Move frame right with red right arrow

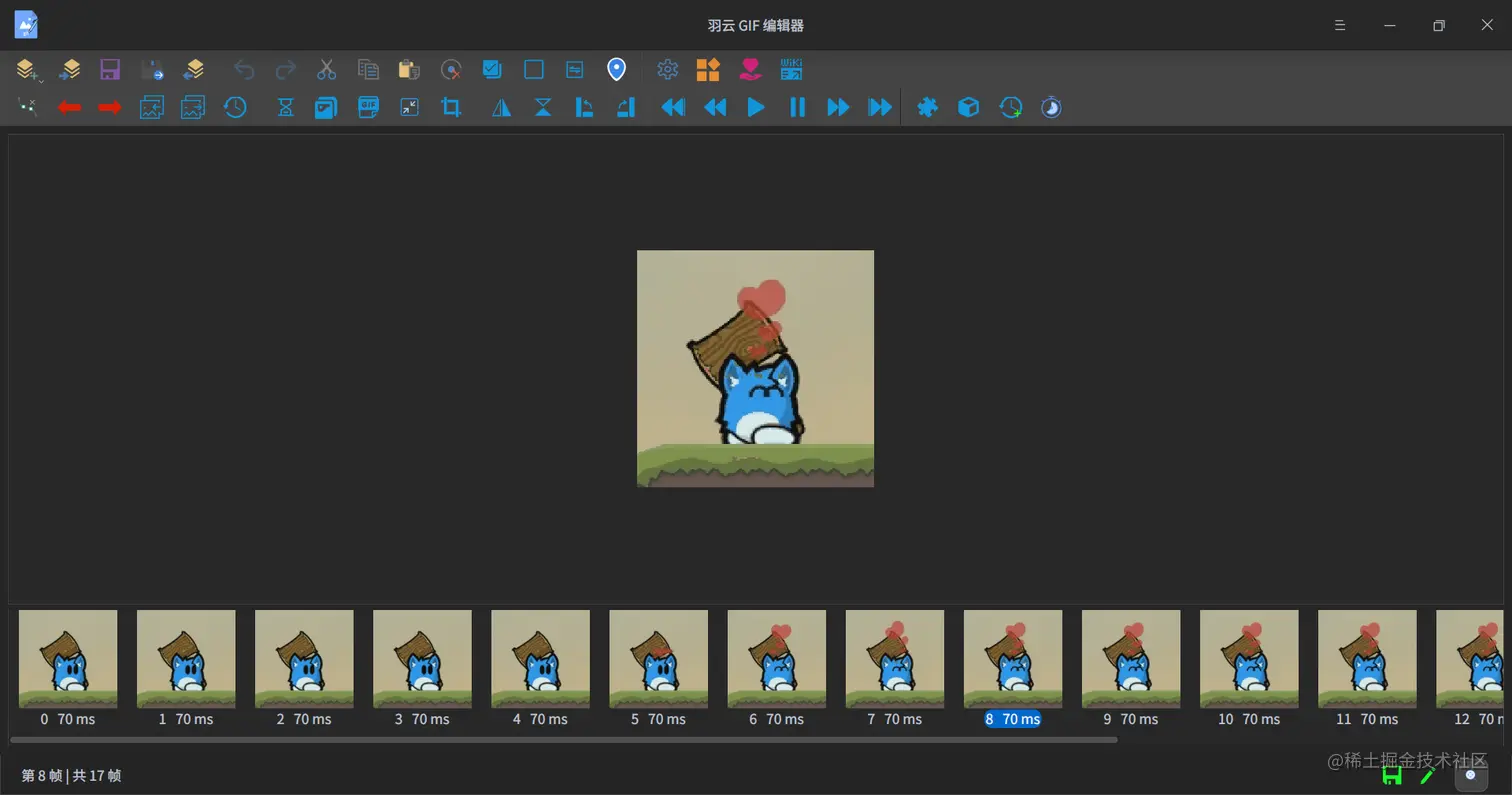point(110,107)
